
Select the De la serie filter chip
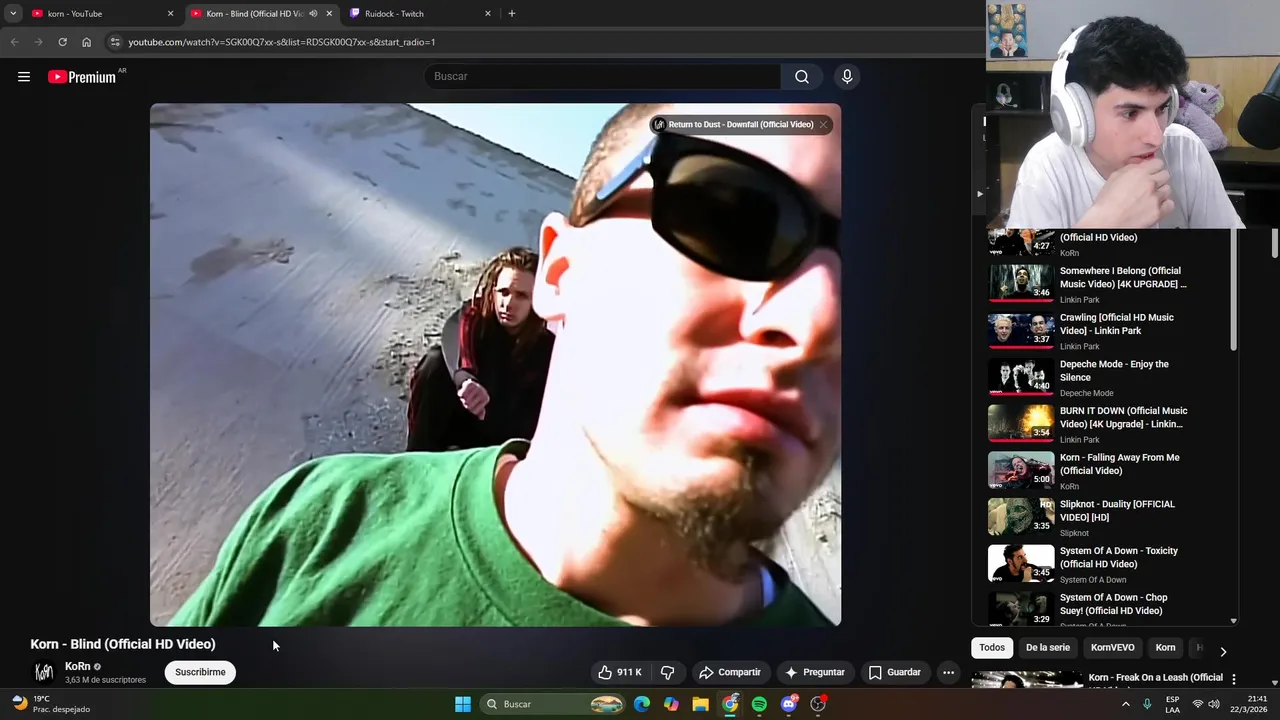coord(1047,647)
